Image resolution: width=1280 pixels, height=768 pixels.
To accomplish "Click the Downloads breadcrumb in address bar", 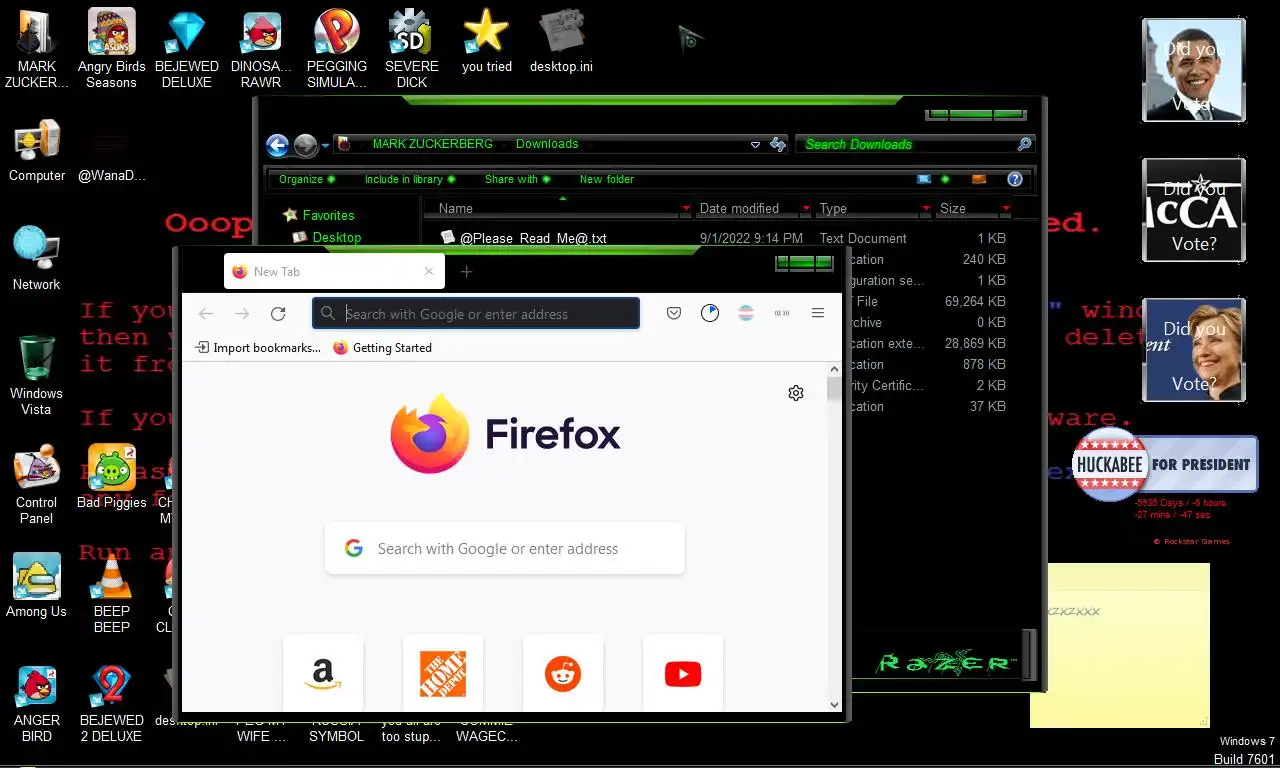I will (x=547, y=144).
